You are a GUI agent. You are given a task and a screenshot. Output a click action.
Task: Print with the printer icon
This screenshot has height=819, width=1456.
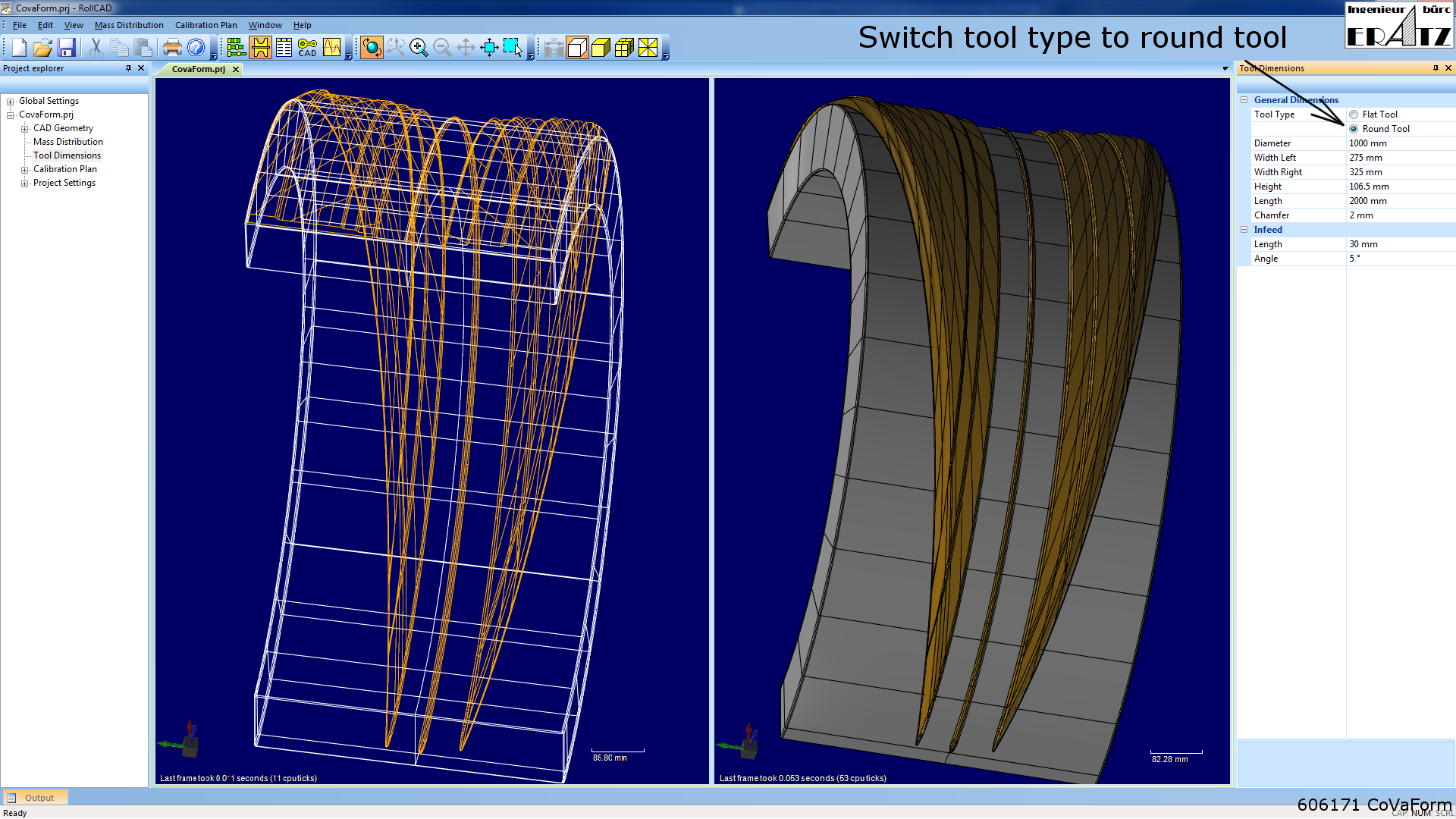click(x=172, y=48)
